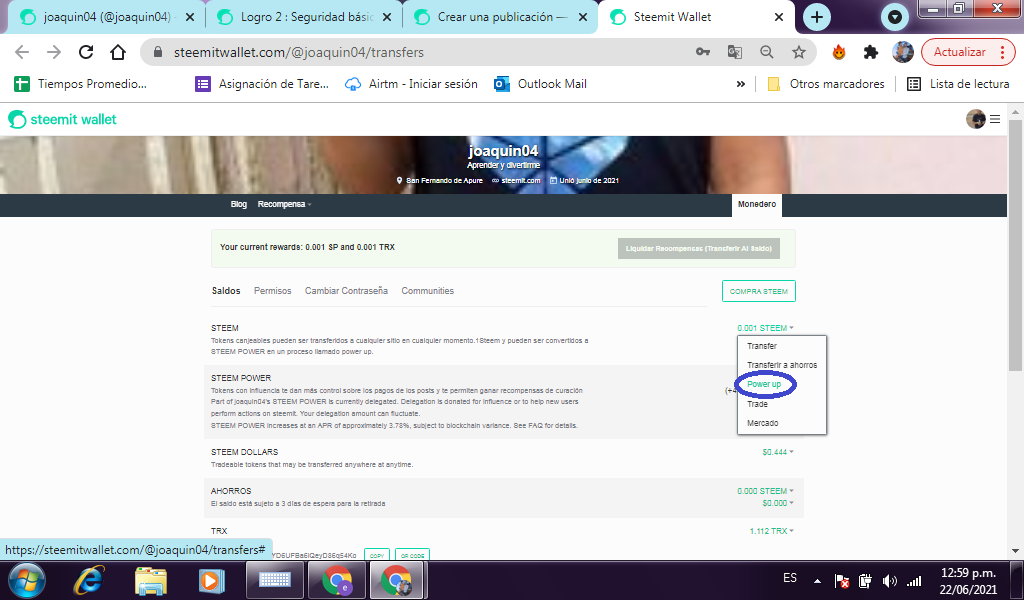Close the Crear una publicación tab
The width and height of the screenshot is (1024, 600).
coord(583,18)
